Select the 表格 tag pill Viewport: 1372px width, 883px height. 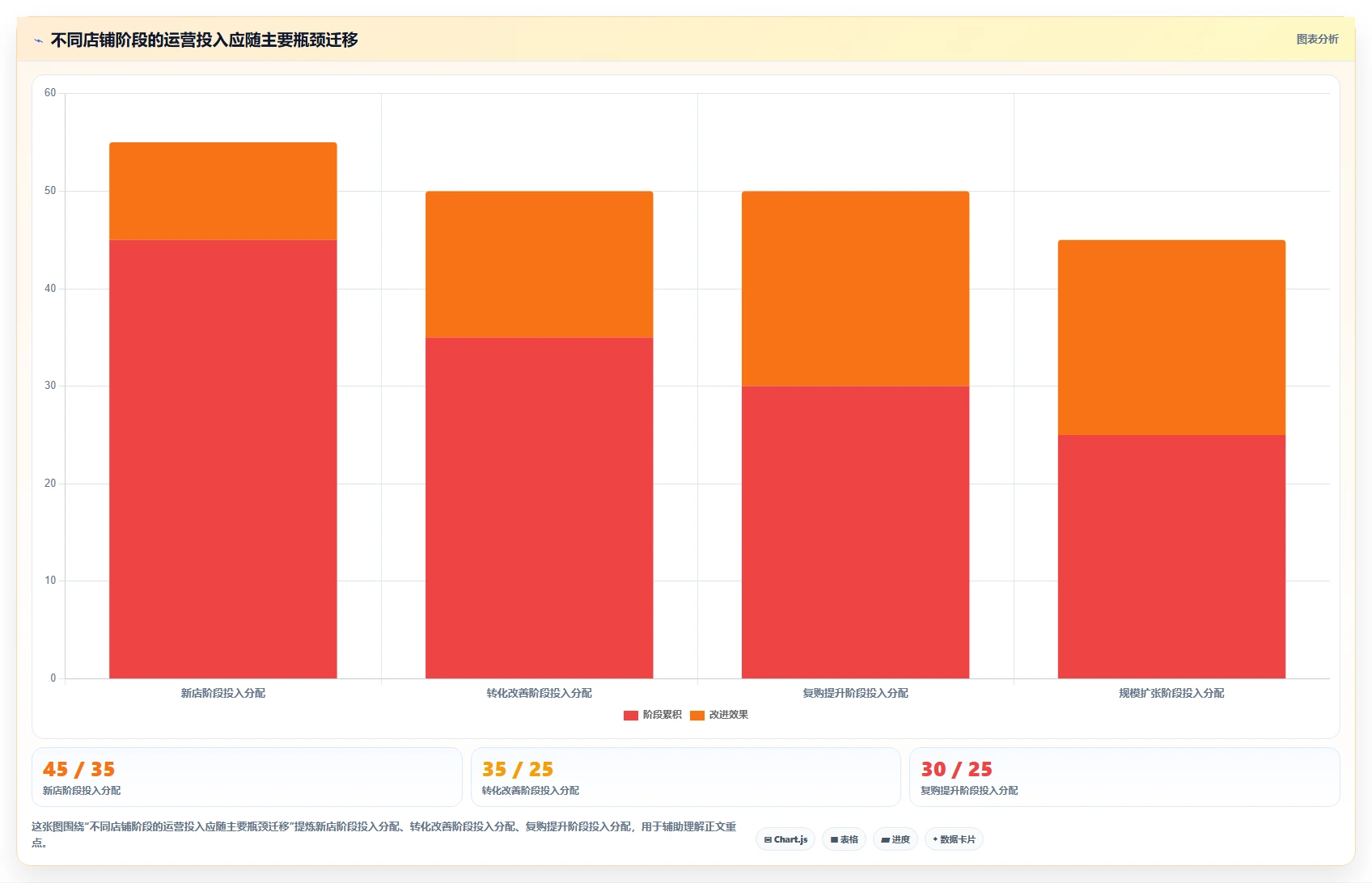click(844, 839)
